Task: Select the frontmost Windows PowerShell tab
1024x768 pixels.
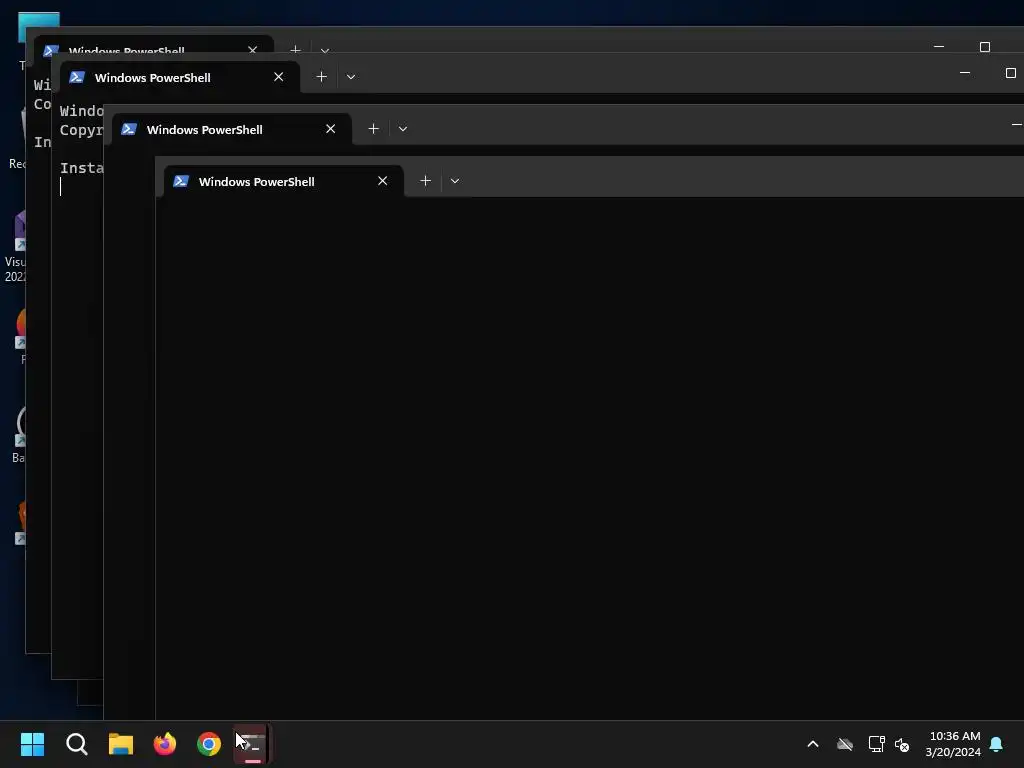Action: 283,182
